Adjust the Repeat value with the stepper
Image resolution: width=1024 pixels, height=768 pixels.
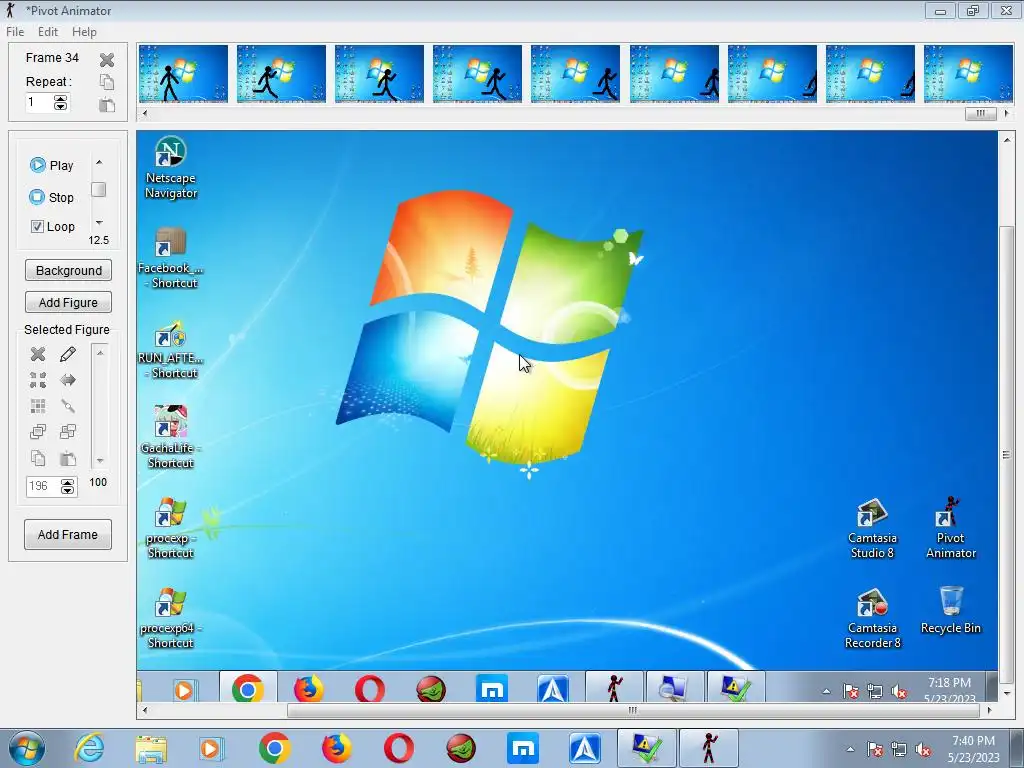(x=61, y=103)
